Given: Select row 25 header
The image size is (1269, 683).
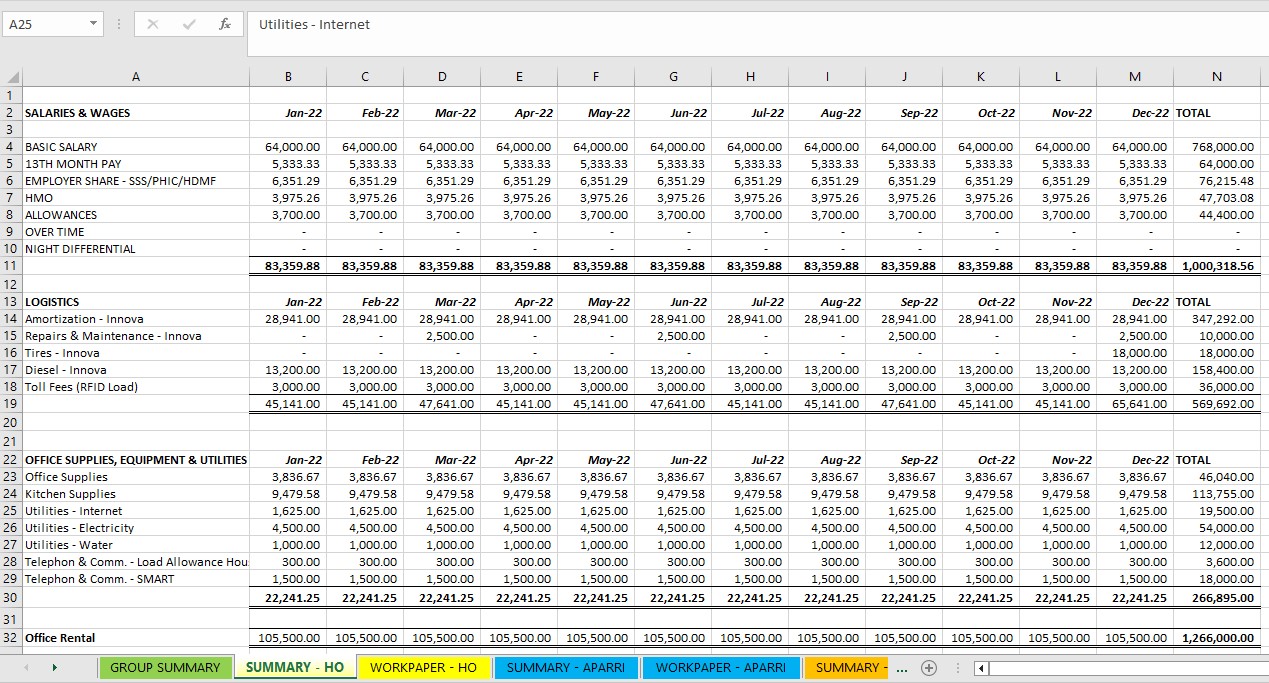Looking at the screenshot, I should pos(11,511).
